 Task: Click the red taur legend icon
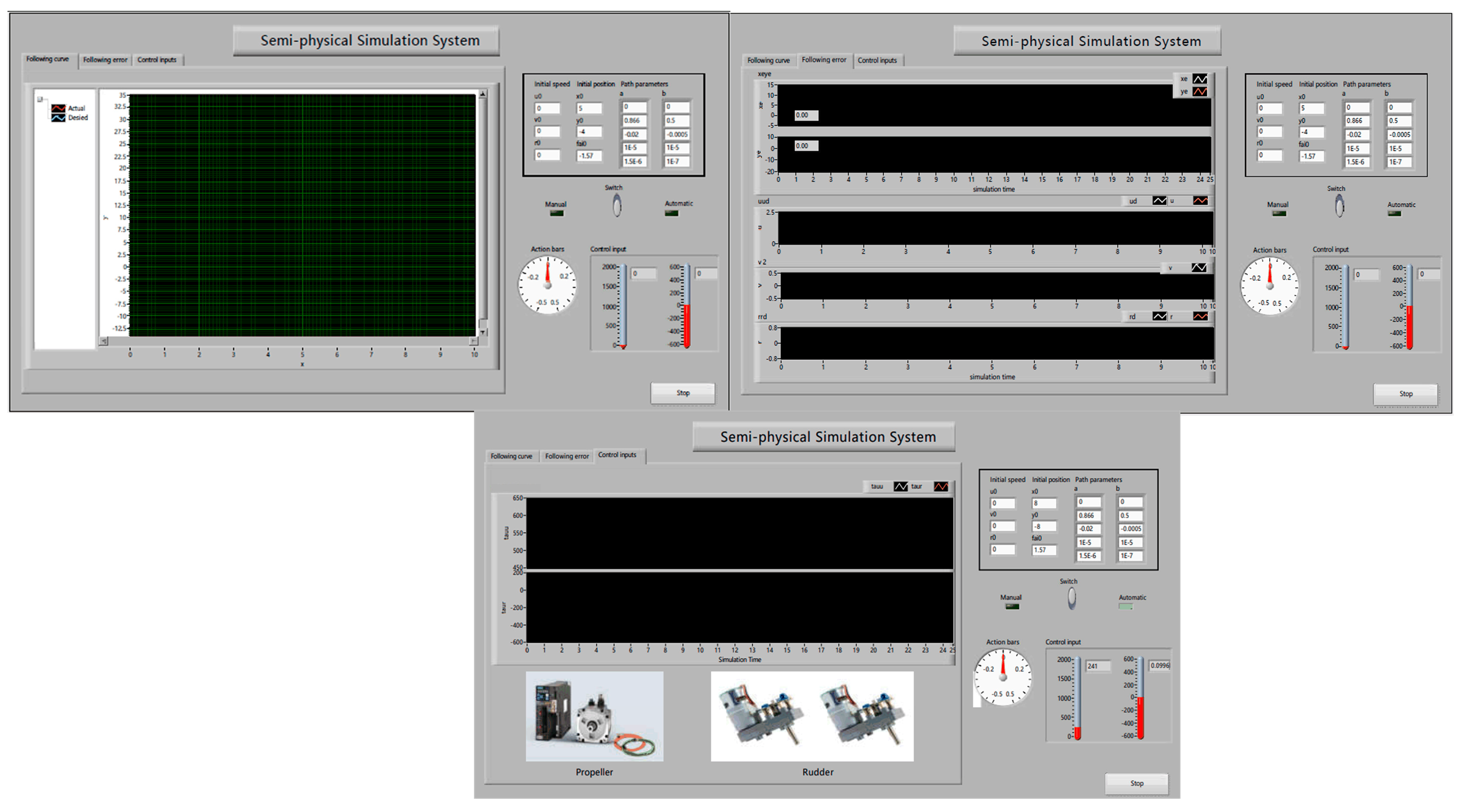941,487
